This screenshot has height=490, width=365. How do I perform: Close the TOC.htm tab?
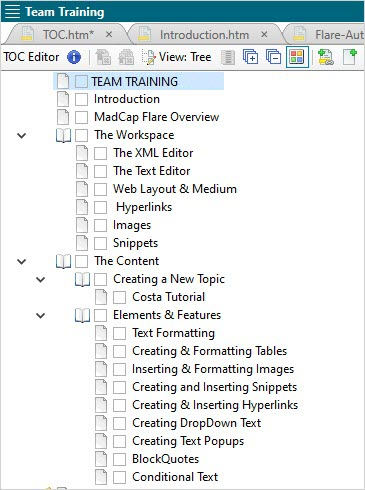(109, 34)
